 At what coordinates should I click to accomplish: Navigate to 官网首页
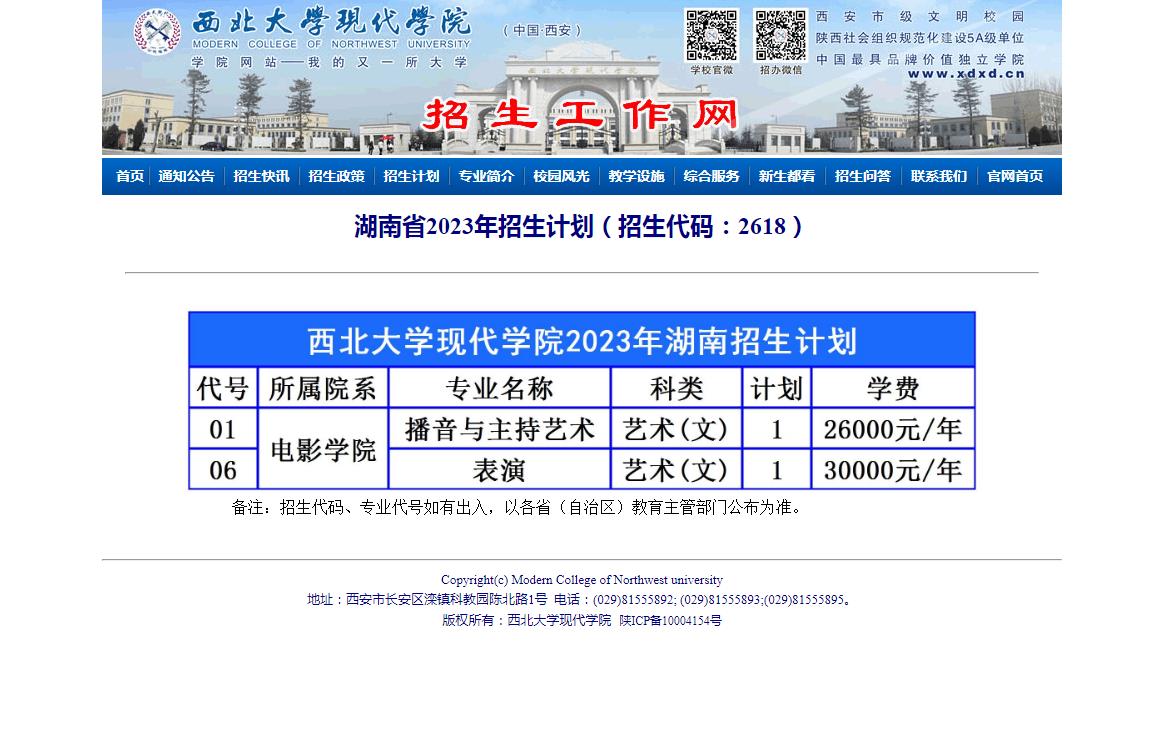[1015, 176]
